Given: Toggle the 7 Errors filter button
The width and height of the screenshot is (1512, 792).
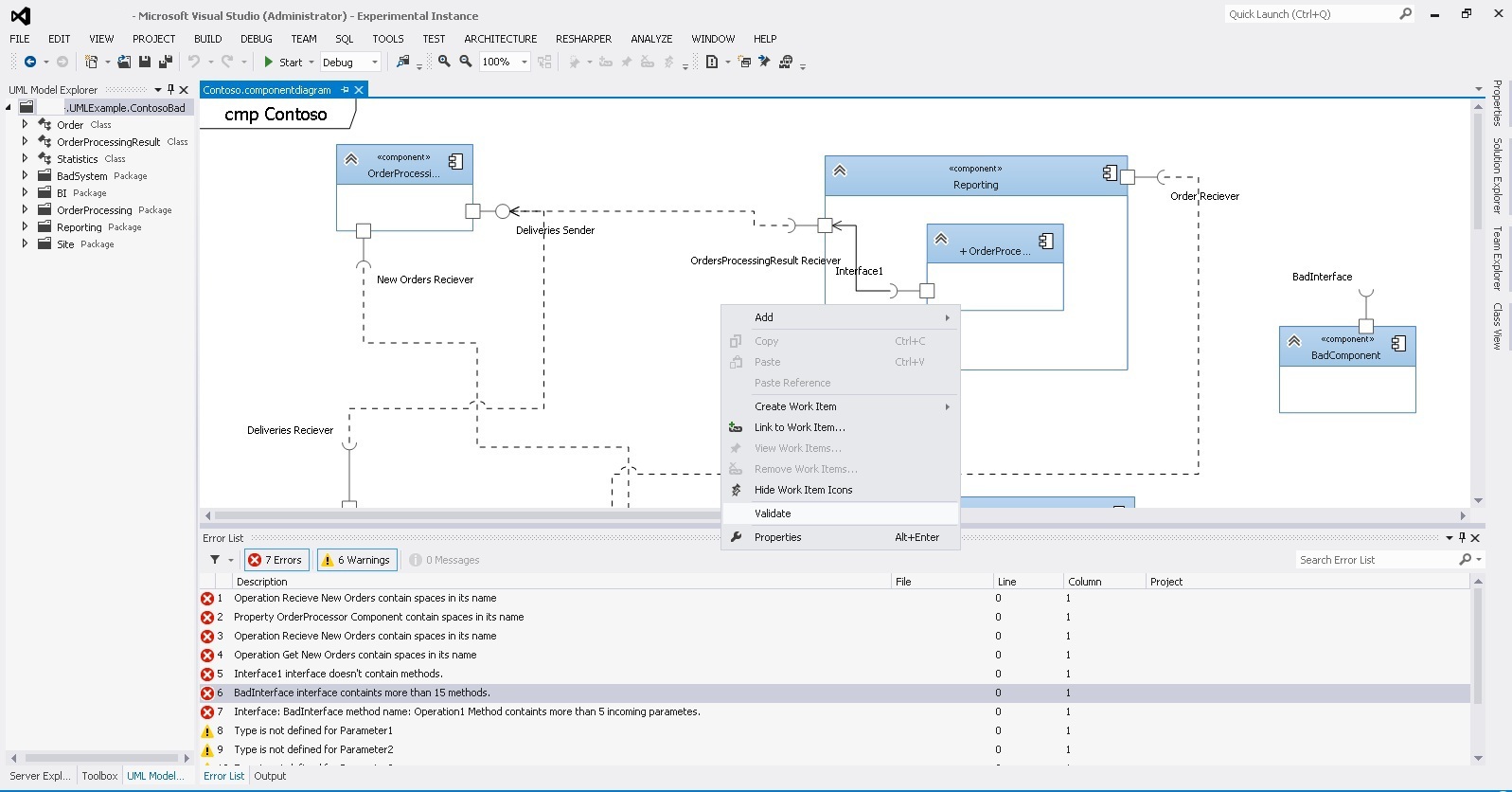Looking at the screenshot, I should coord(276,560).
